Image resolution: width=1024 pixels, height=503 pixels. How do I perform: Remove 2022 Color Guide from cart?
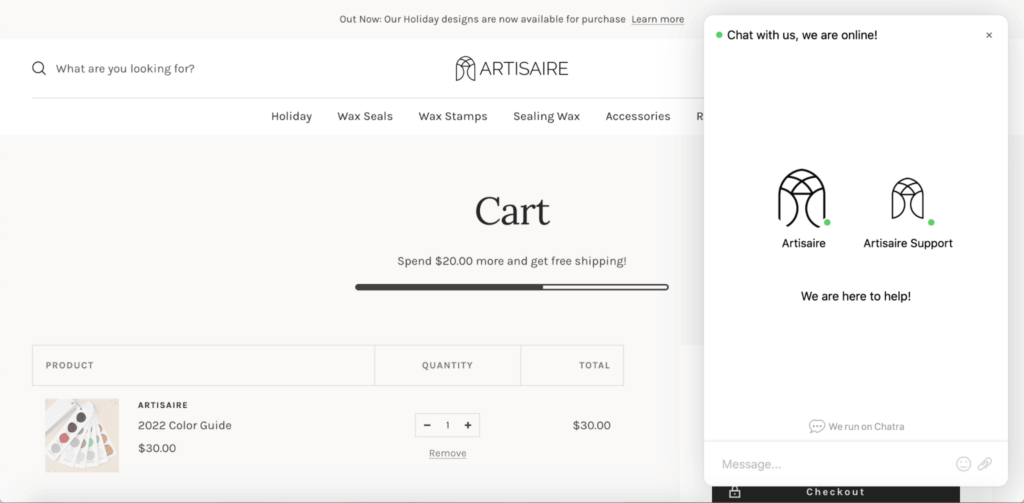(x=447, y=453)
